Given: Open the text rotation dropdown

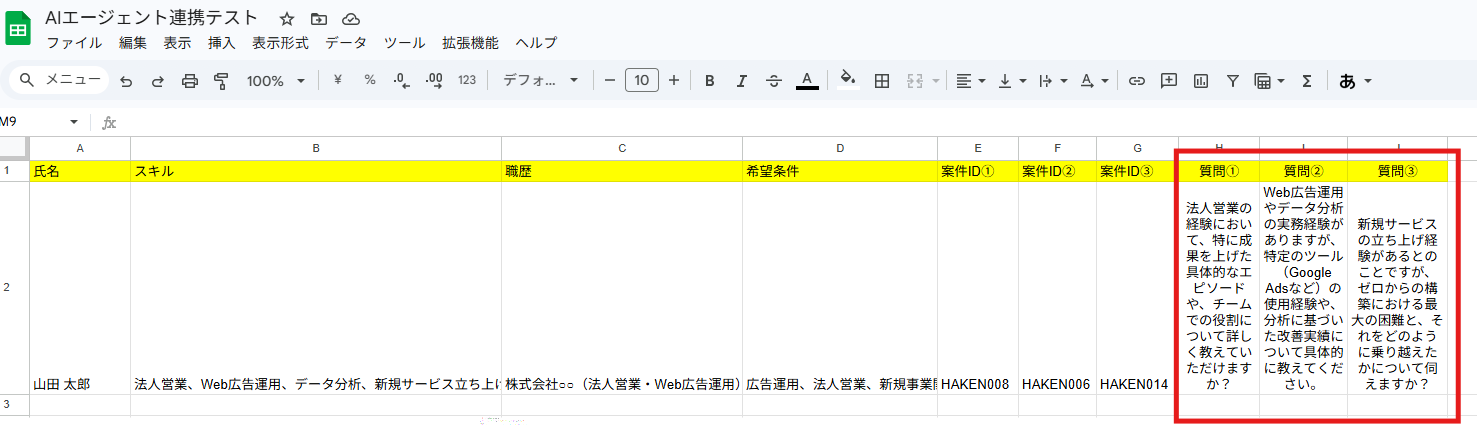Looking at the screenshot, I should tap(1095, 81).
